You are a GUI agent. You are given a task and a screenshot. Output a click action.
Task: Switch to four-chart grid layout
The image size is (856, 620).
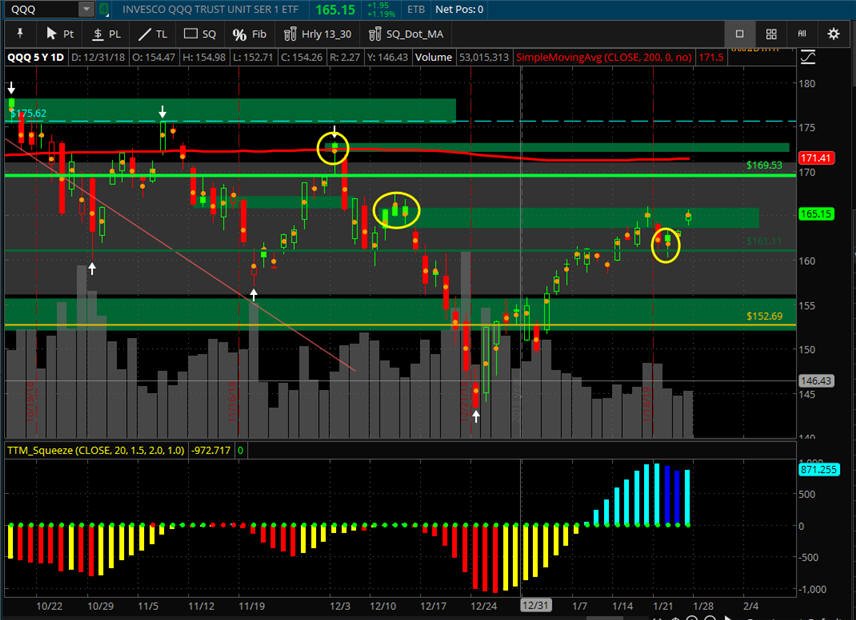click(x=771, y=34)
